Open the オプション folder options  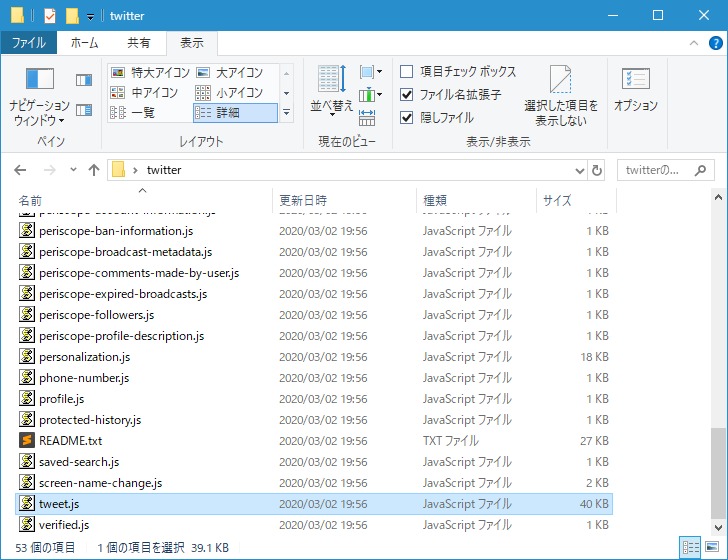(636, 89)
